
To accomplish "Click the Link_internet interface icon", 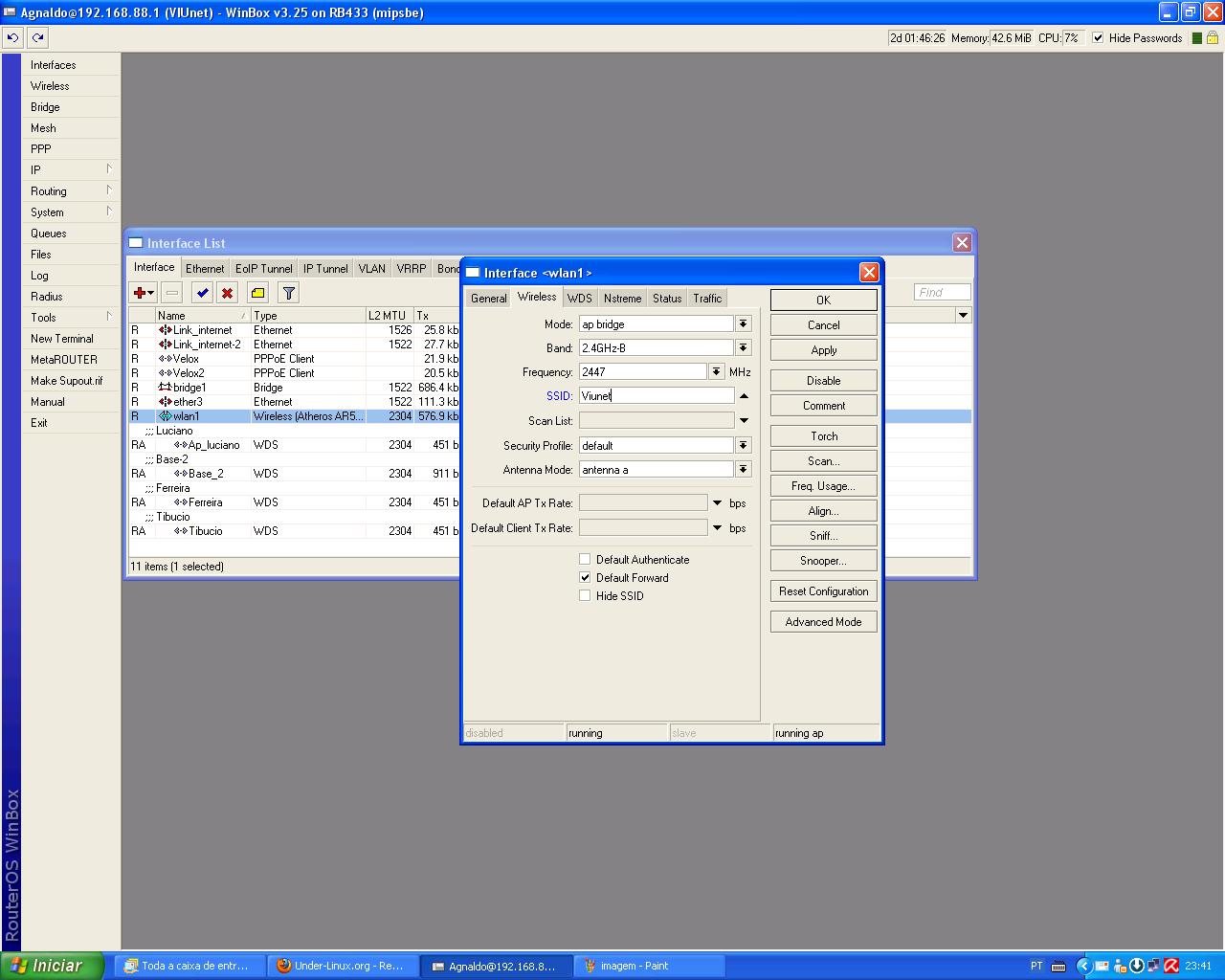I will tap(165, 330).
